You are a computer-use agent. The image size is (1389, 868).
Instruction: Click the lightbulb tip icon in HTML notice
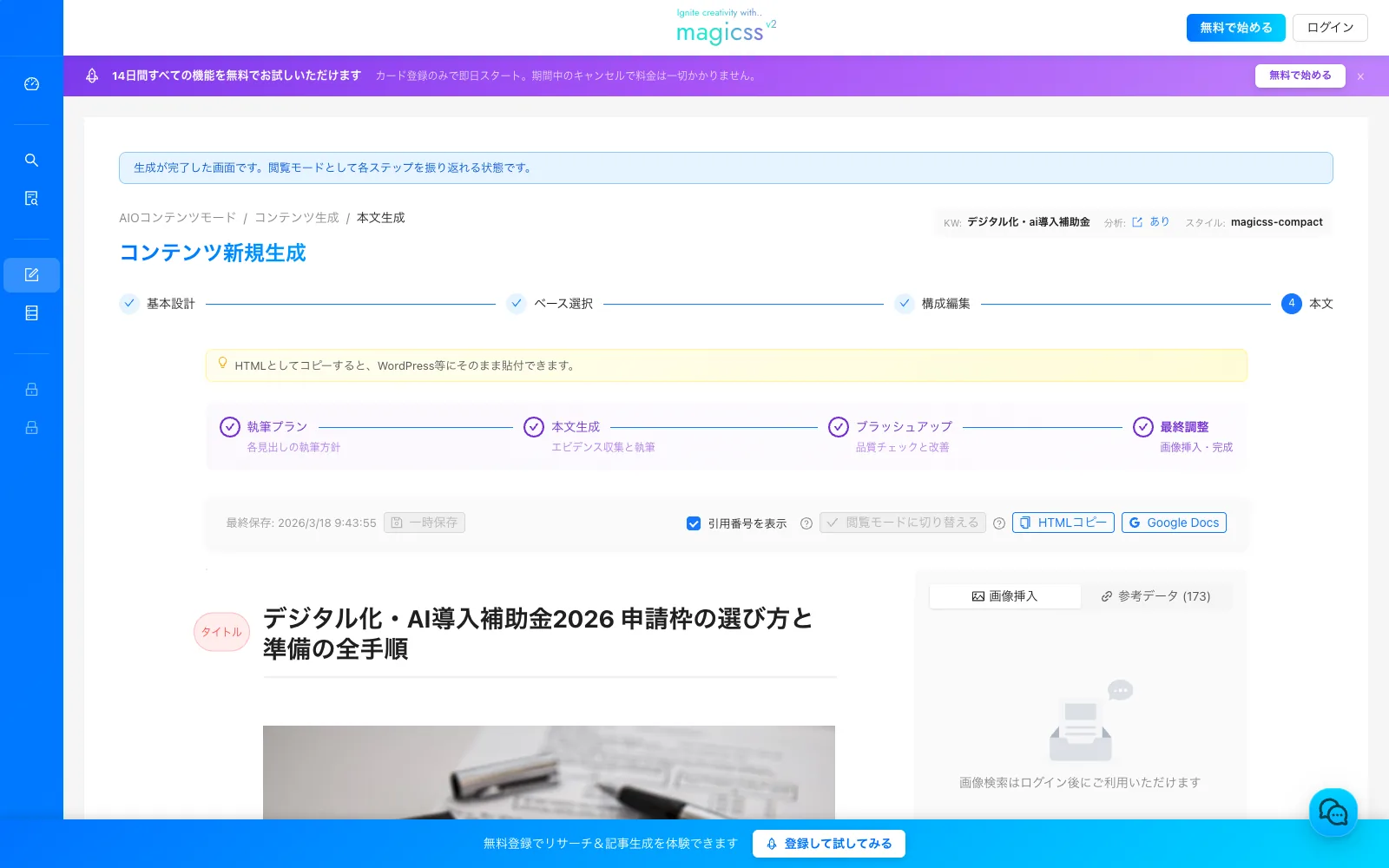pyautogui.click(x=222, y=363)
